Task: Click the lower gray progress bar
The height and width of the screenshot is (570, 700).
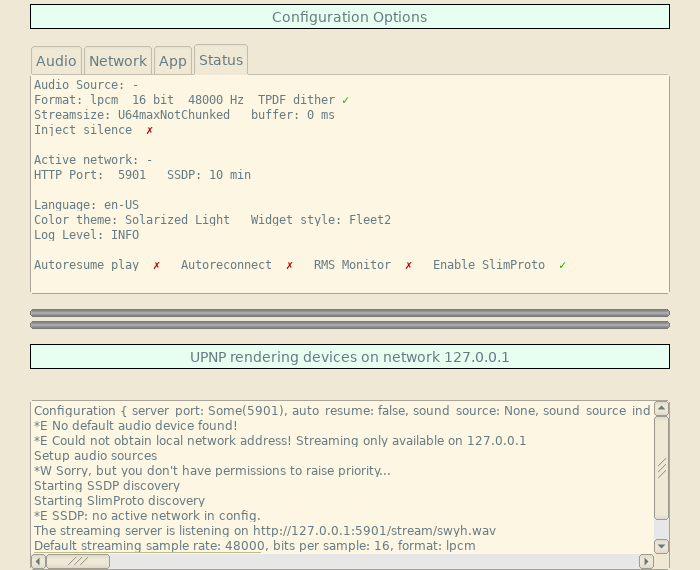Action: click(350, 325)
